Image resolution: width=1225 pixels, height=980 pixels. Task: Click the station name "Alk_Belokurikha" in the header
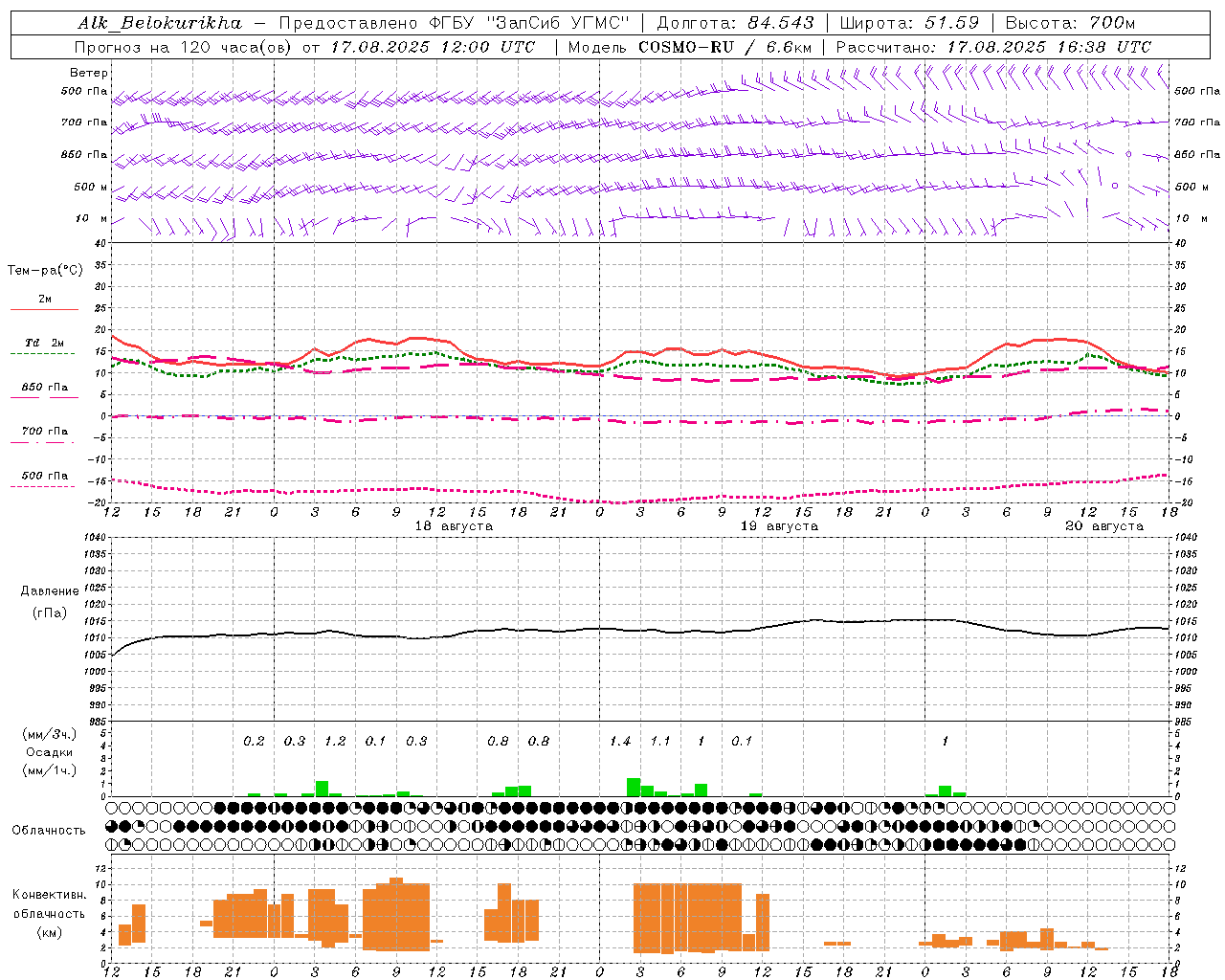point(160,23)
